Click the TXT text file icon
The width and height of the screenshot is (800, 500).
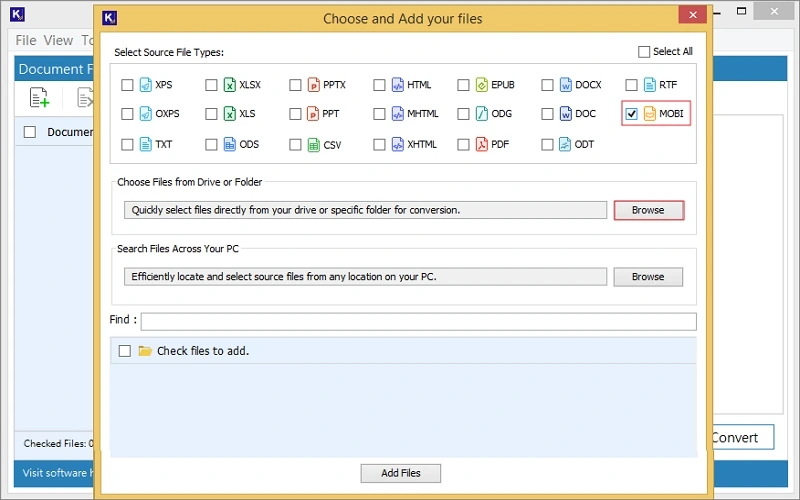[145, 144]
